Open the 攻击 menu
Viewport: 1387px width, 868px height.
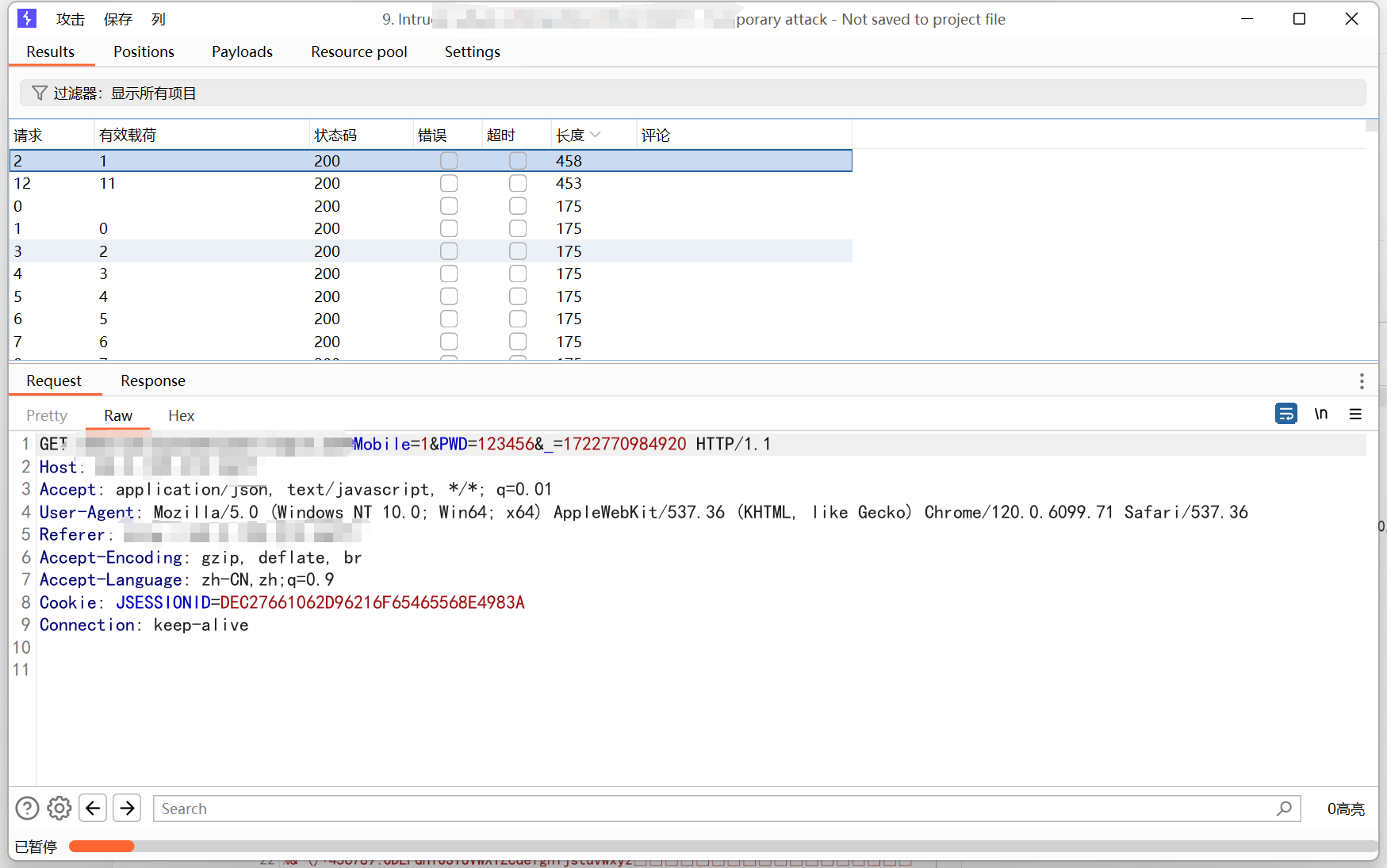[x=70, y=19]
